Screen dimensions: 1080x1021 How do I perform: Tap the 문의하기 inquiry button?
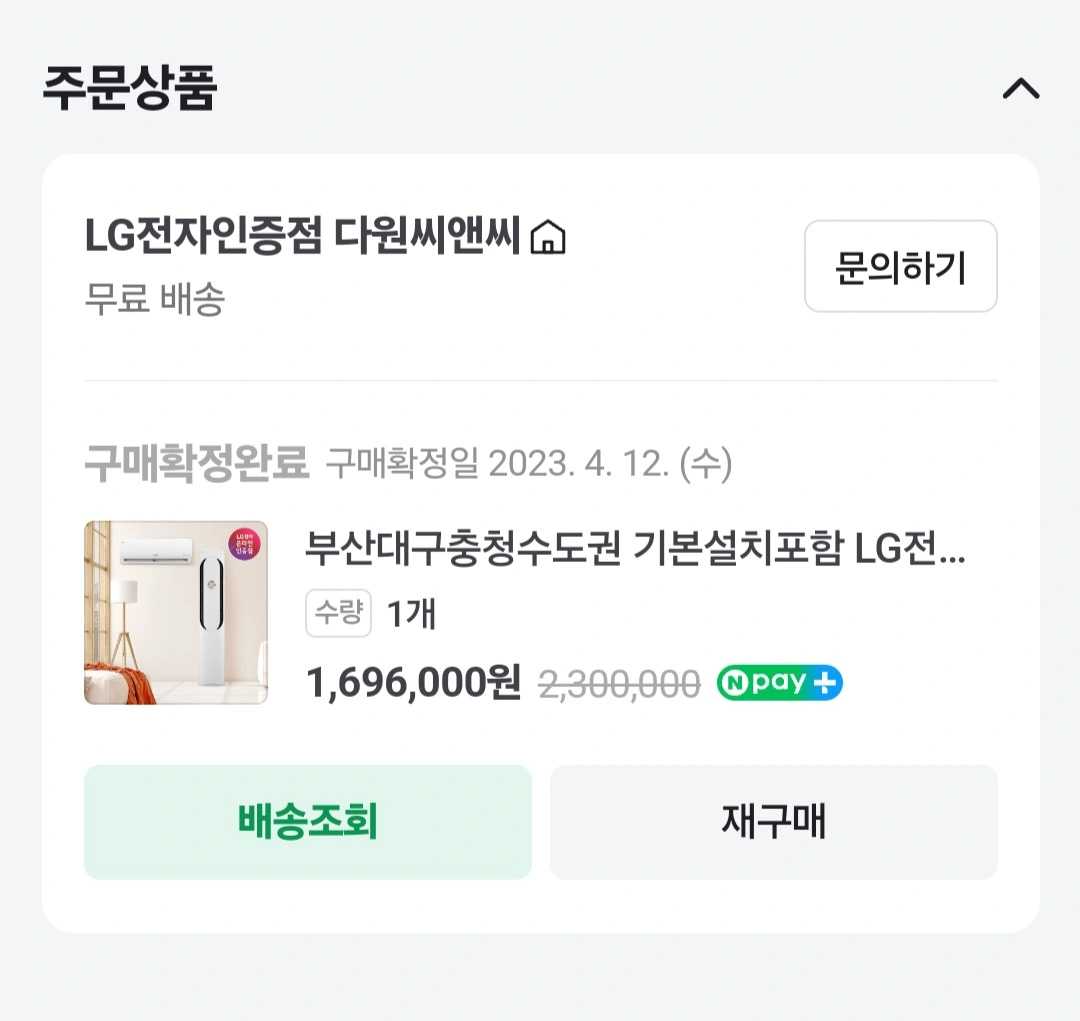(x=900, y=266)
